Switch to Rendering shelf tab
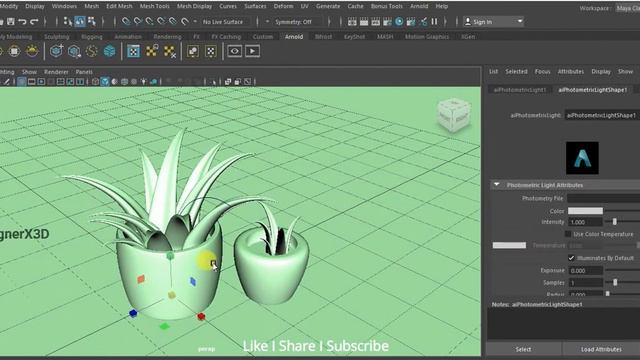Viewport: 640px width, 360px height. [167, 36]
